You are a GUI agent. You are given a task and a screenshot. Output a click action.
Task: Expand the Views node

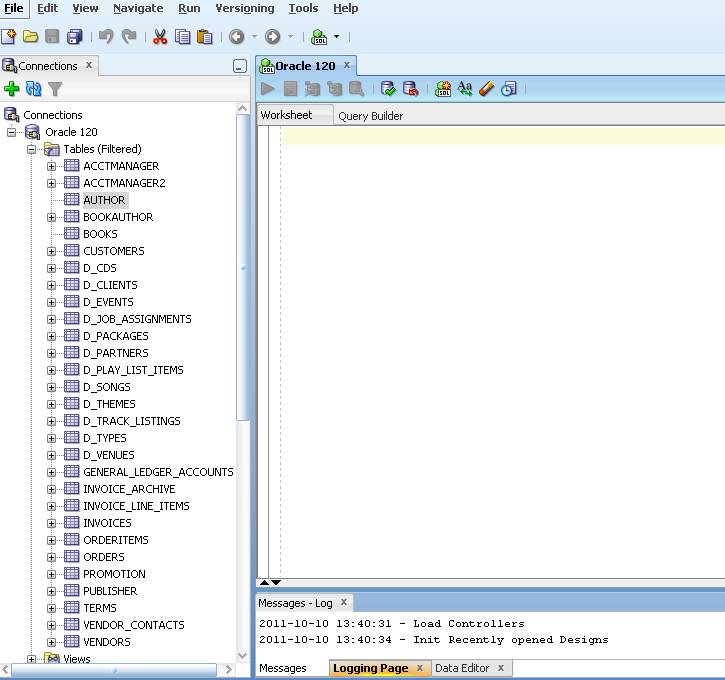click(32, 659)
